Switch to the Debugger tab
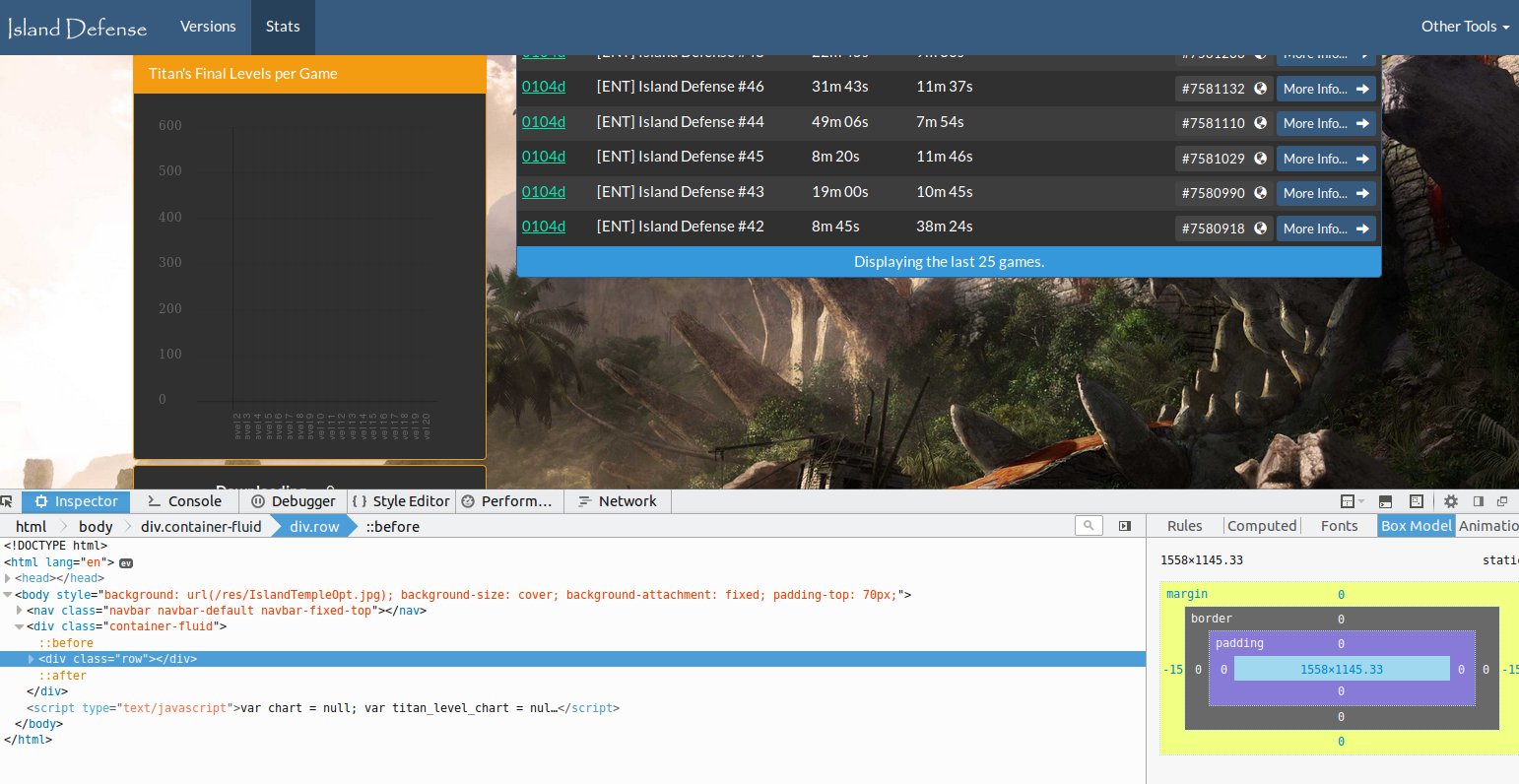Viewport: 1519px width, 784px height. tap(294, 501)
